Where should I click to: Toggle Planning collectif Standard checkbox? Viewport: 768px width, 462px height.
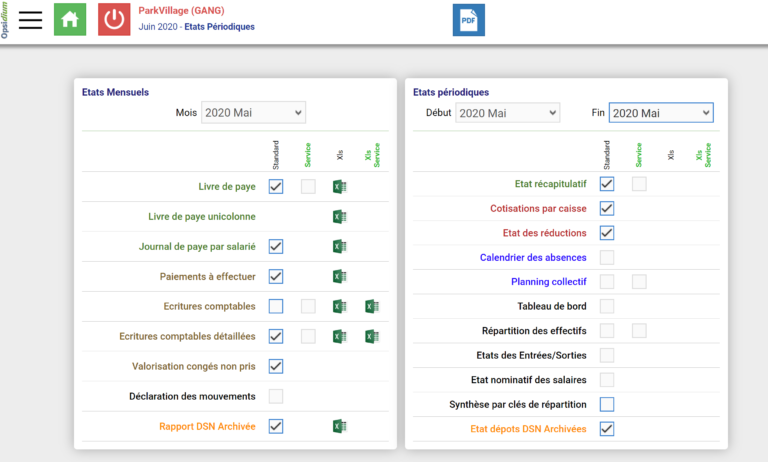(x=607, y=282)
